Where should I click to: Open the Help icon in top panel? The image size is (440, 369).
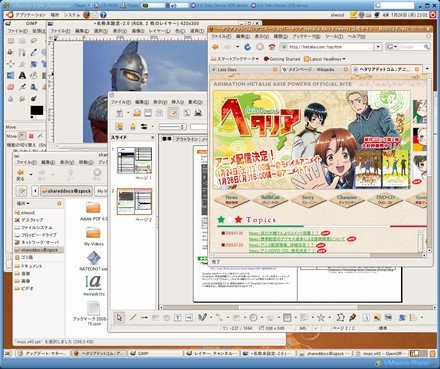click(x=103, y=15)
